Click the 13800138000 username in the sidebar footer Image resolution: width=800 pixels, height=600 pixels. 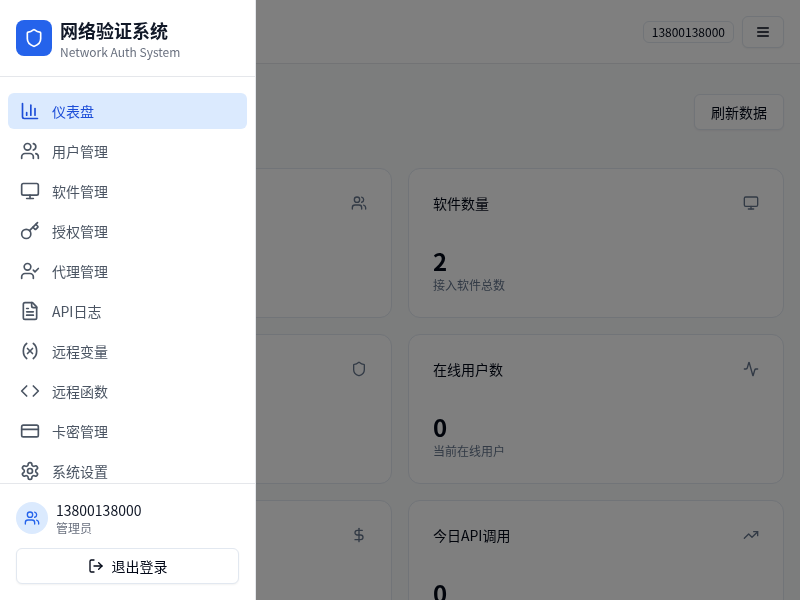click(98, 510)
